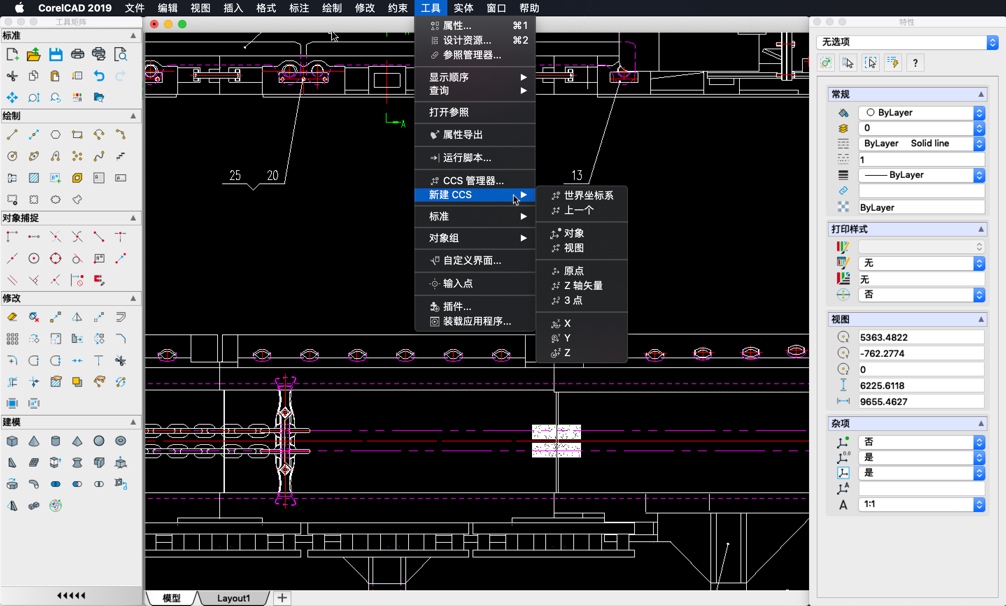Click the Undo arrow icon
Viewport: 1006px width, 606px height.
[100, 75]
